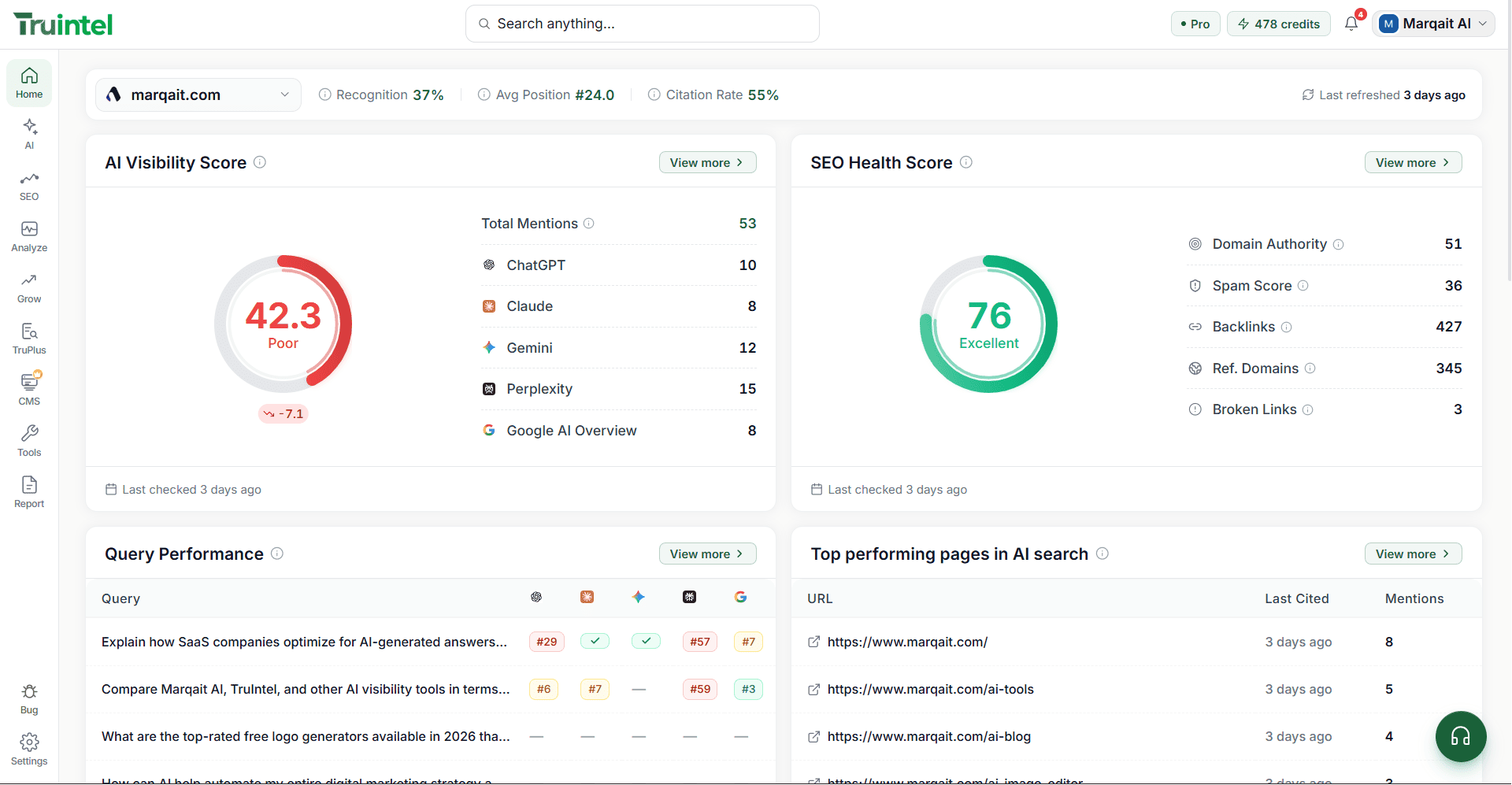Screen dimensions: 1512x785
Task: Click the Truintel logo
Action: [x=63, y=24]
